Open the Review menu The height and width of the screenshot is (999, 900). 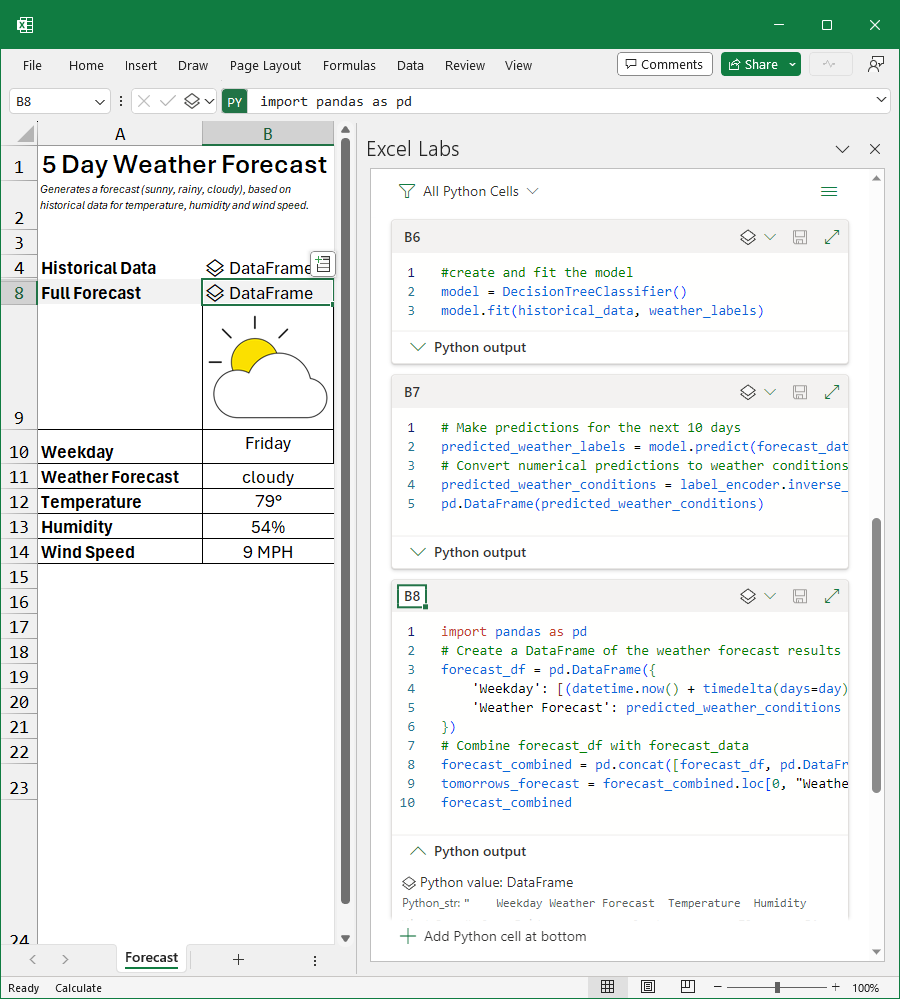click(464, 65)
